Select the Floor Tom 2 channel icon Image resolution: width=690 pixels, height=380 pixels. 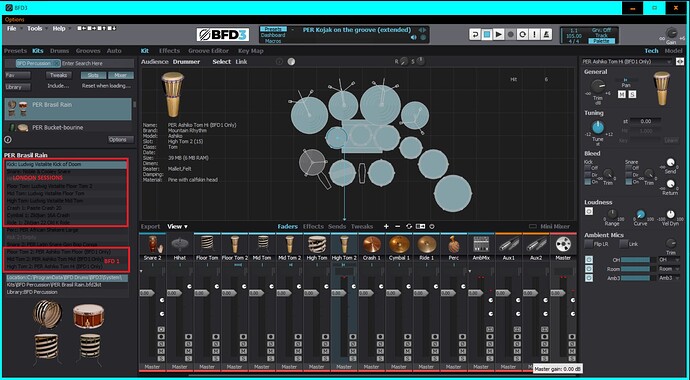click(x=235, y=244)
